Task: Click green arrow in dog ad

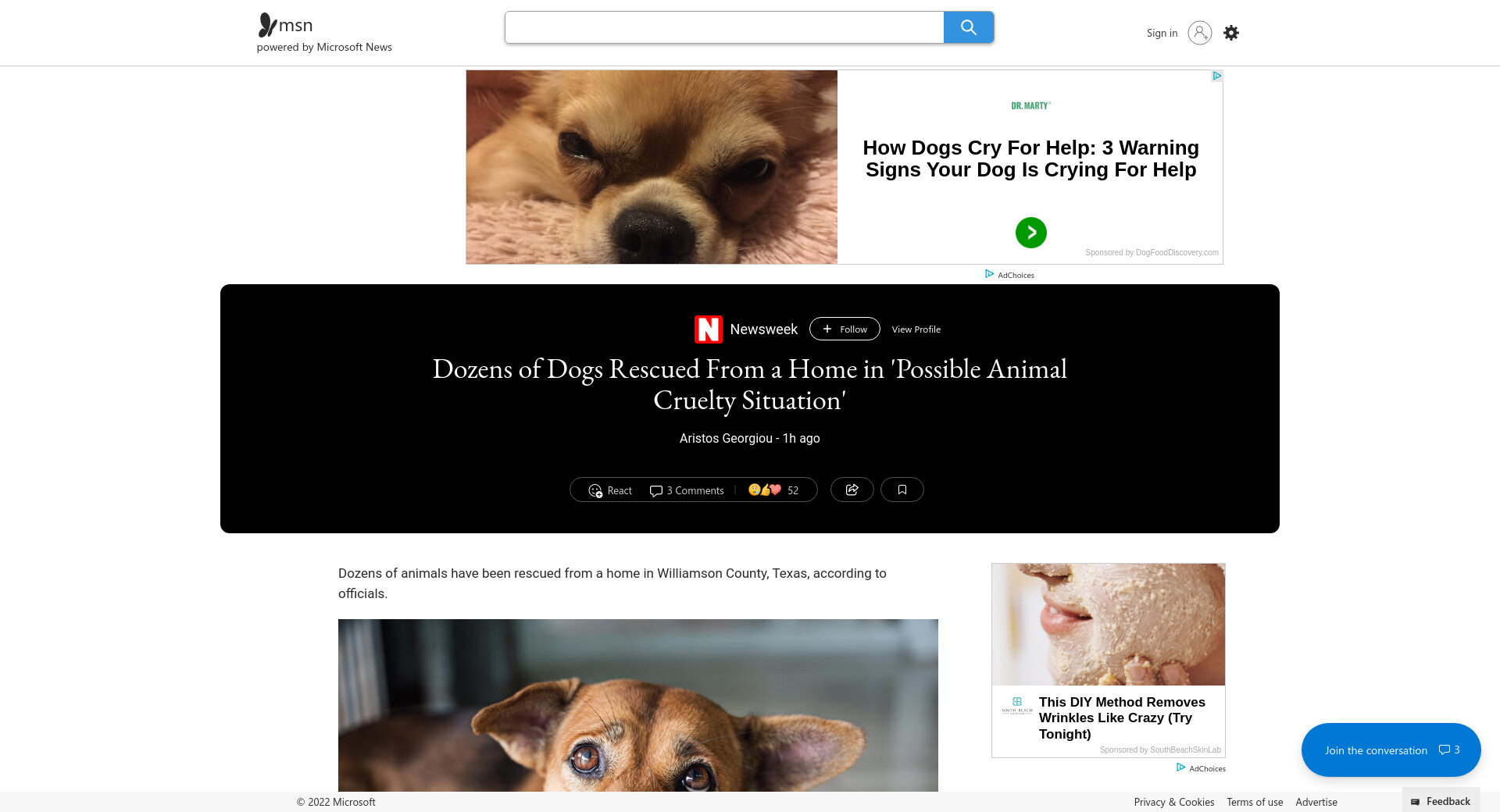Action: pos(1030,233)
